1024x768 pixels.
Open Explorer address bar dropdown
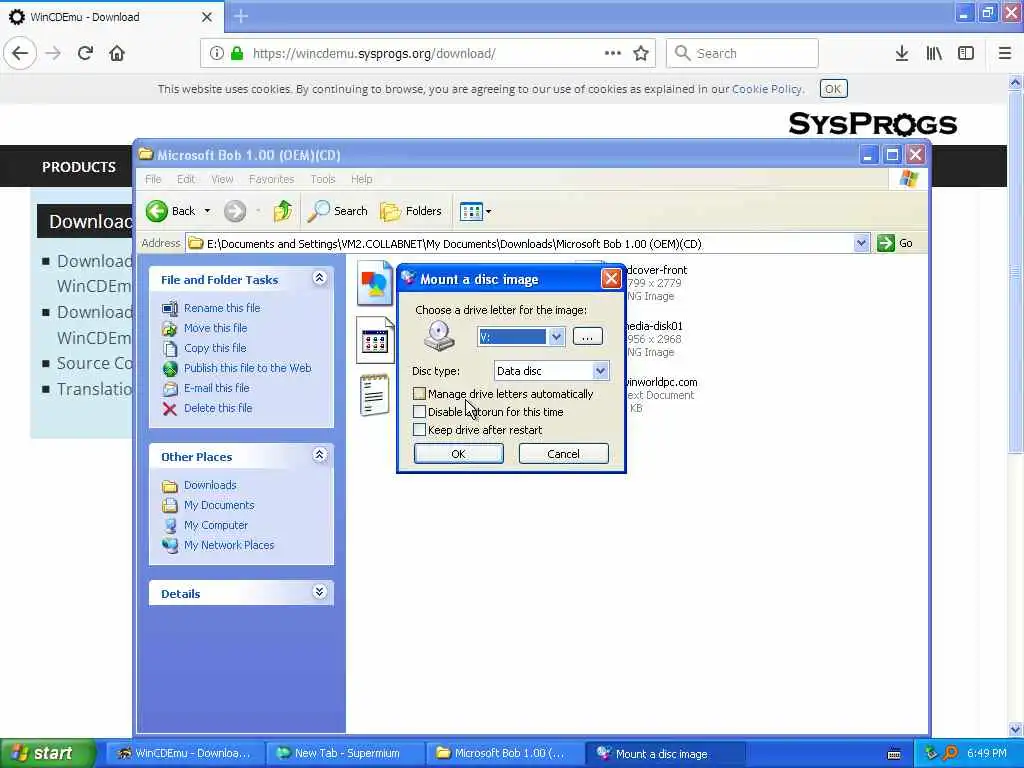point(861,243)
